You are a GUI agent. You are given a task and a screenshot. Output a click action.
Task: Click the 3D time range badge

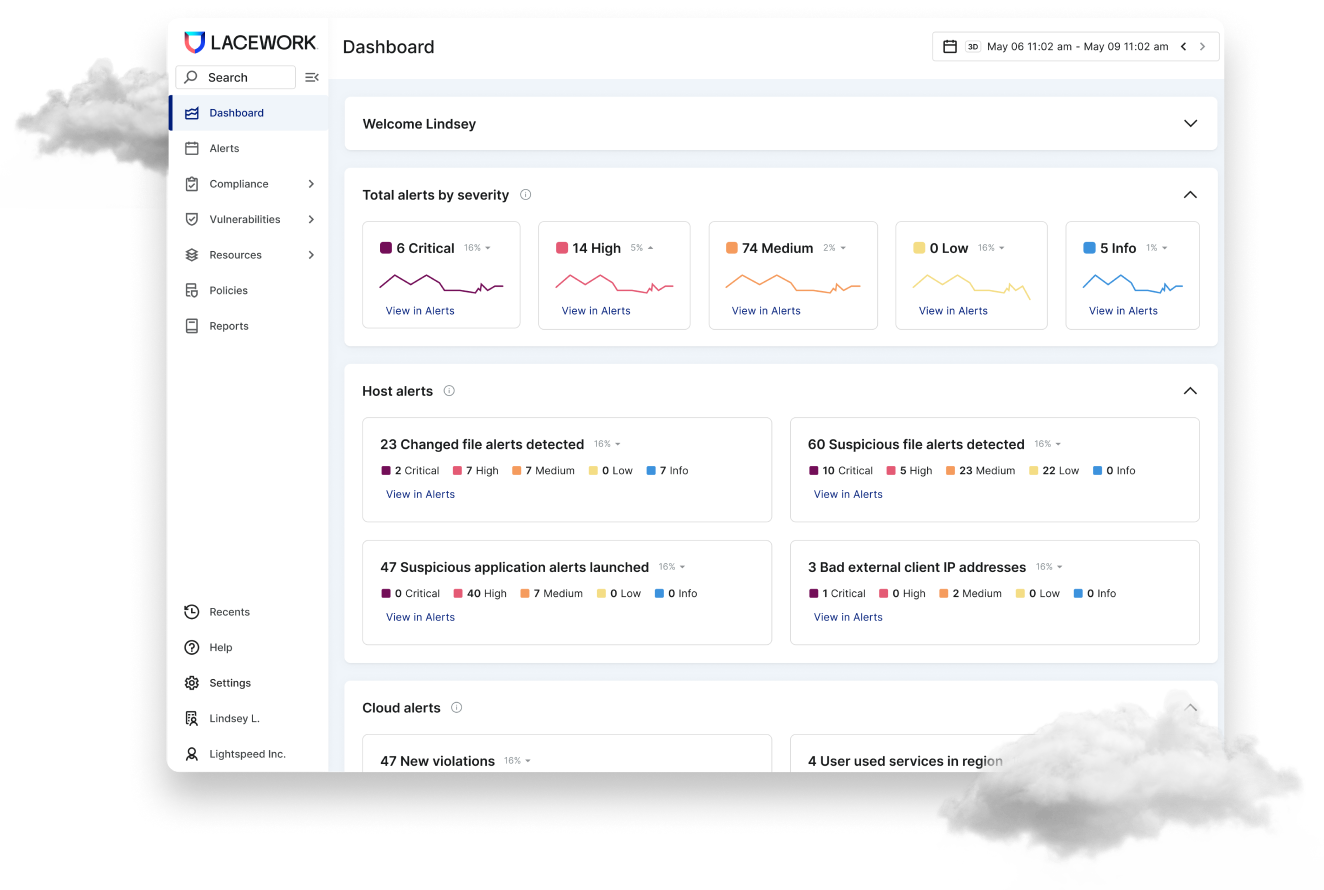tap(973, 46)
